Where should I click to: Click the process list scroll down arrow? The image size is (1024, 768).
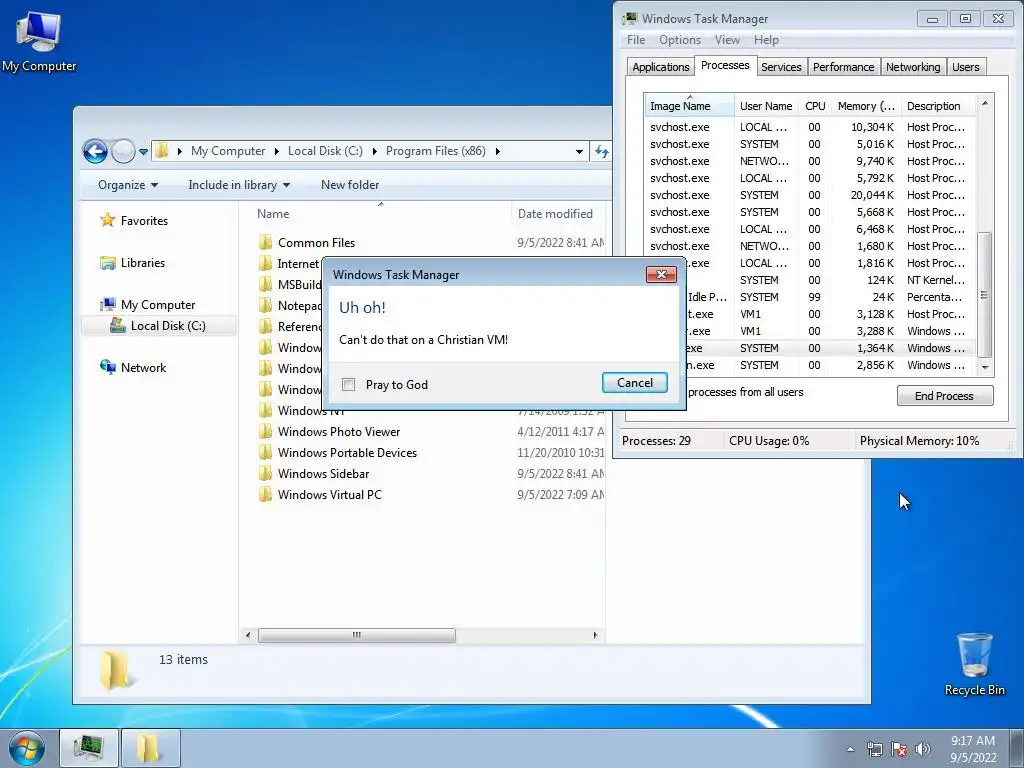[x=985, y=368]
